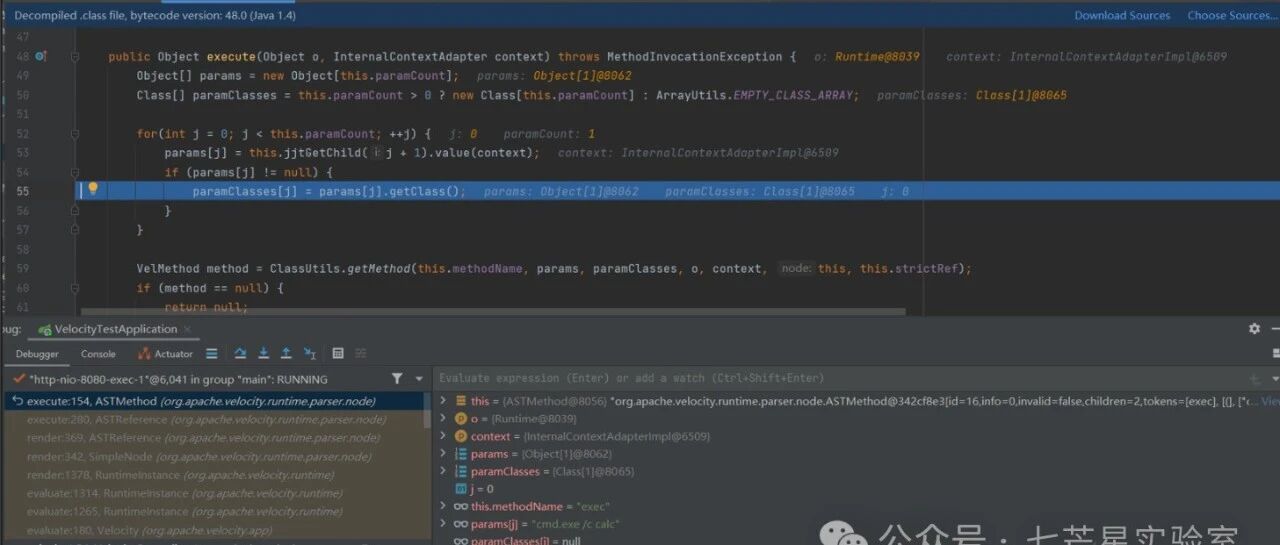The image size is (1280, 545).
Task: Expand the 'o' Runtime@8039 variable
Action: (x=443, y=418)
